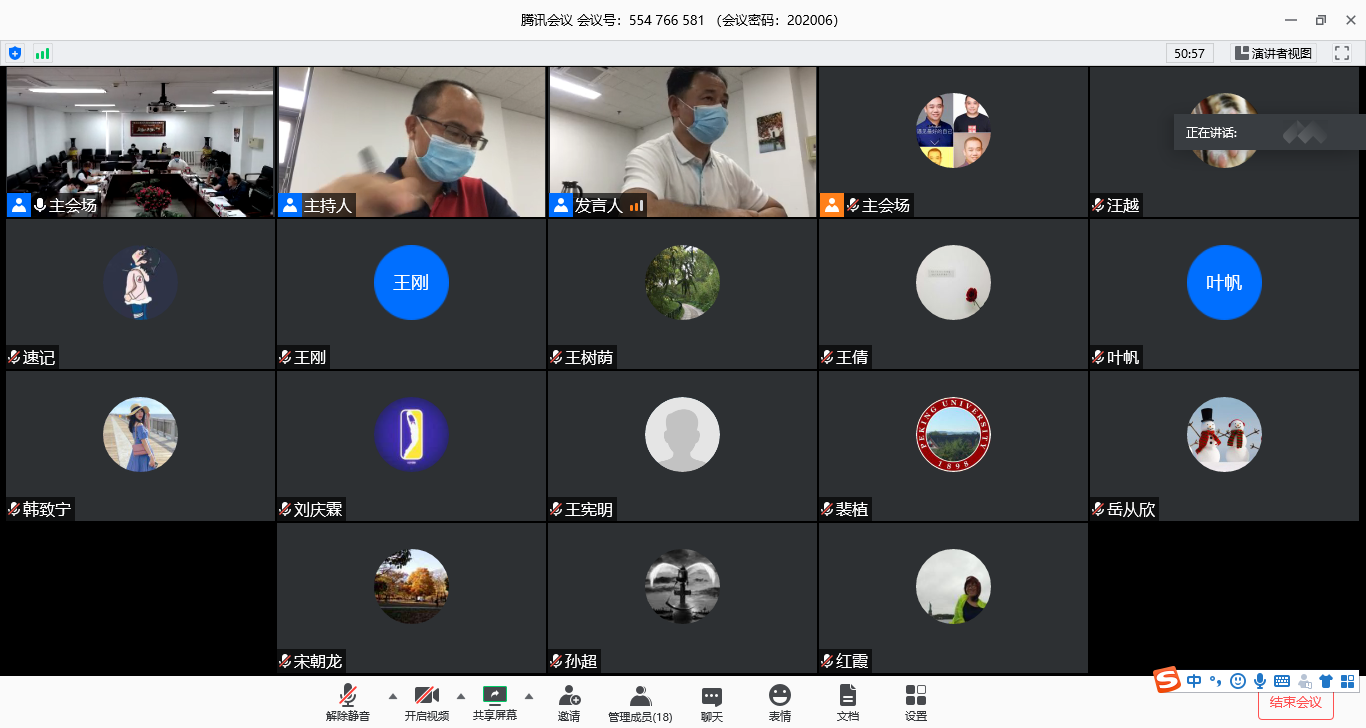Open 管理成员(18) member management
1366x728 pixels.
[640, 702]
